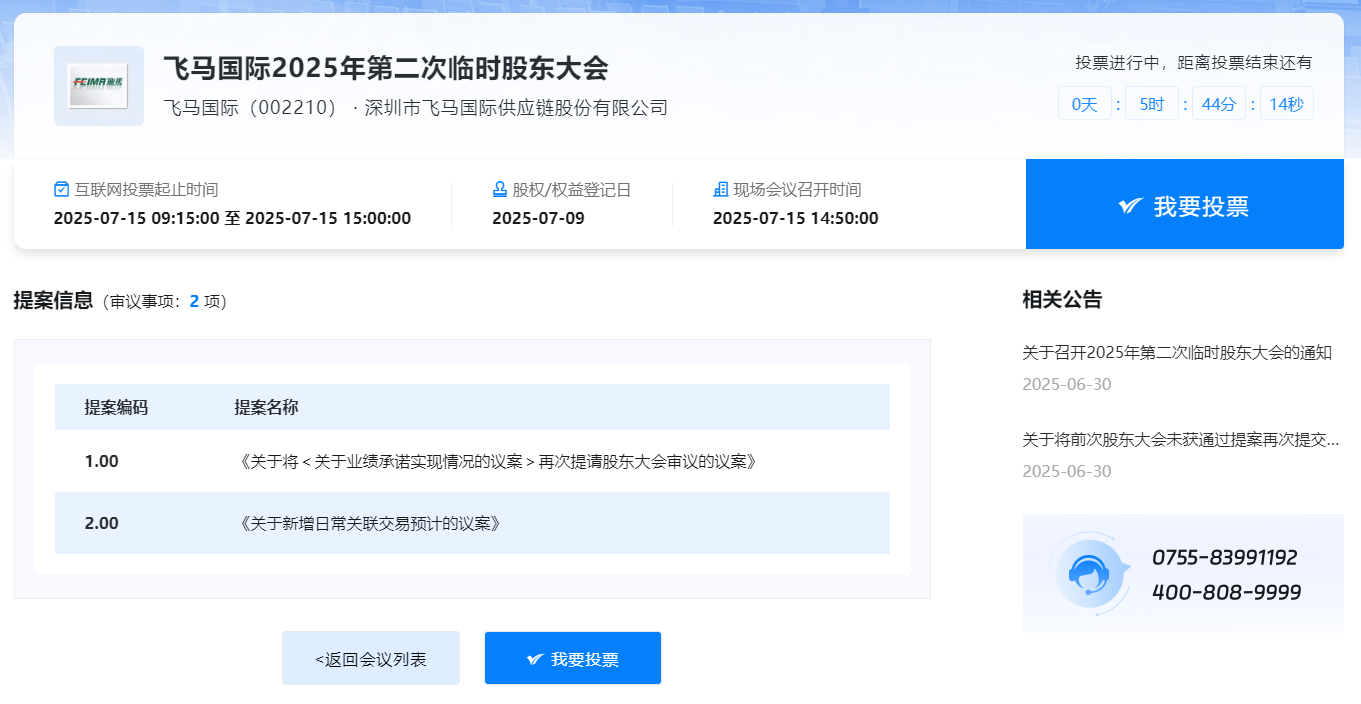Click the calendar icon beside 互联网投票起止时间

61,189
